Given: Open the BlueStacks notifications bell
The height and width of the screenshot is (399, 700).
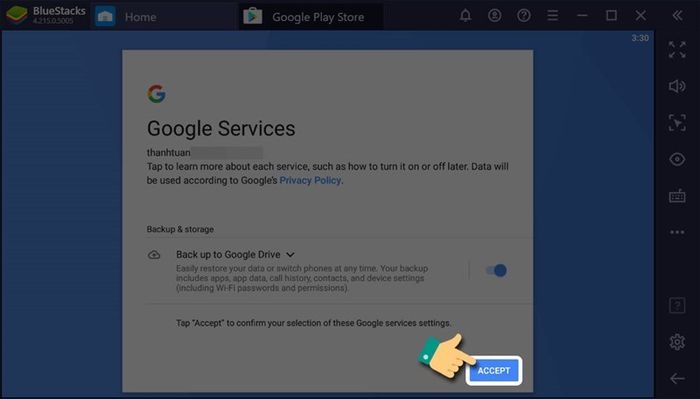Looking at the screenshot, I should 465,16.
